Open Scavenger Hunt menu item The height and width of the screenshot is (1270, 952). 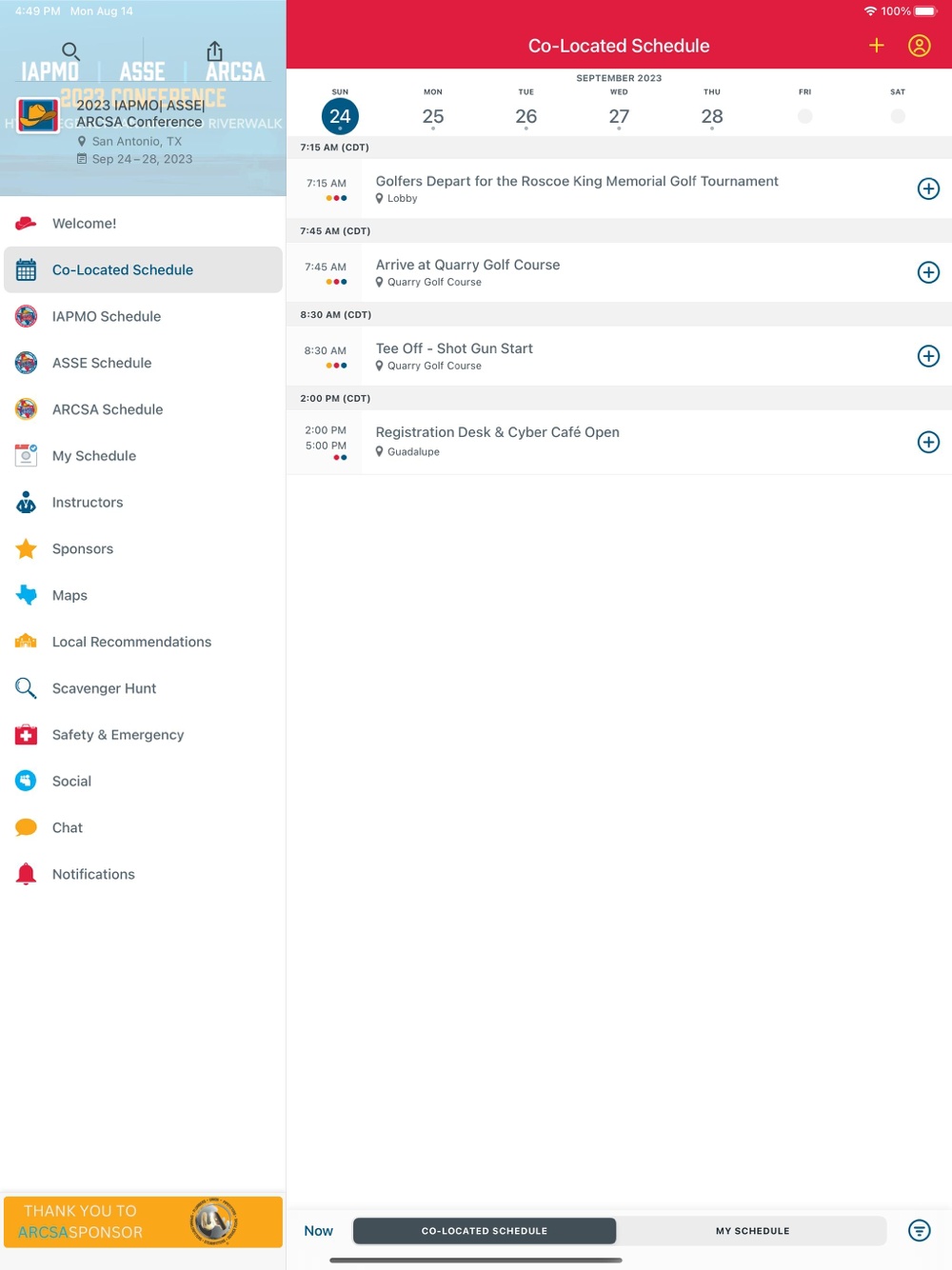(143, 688)
